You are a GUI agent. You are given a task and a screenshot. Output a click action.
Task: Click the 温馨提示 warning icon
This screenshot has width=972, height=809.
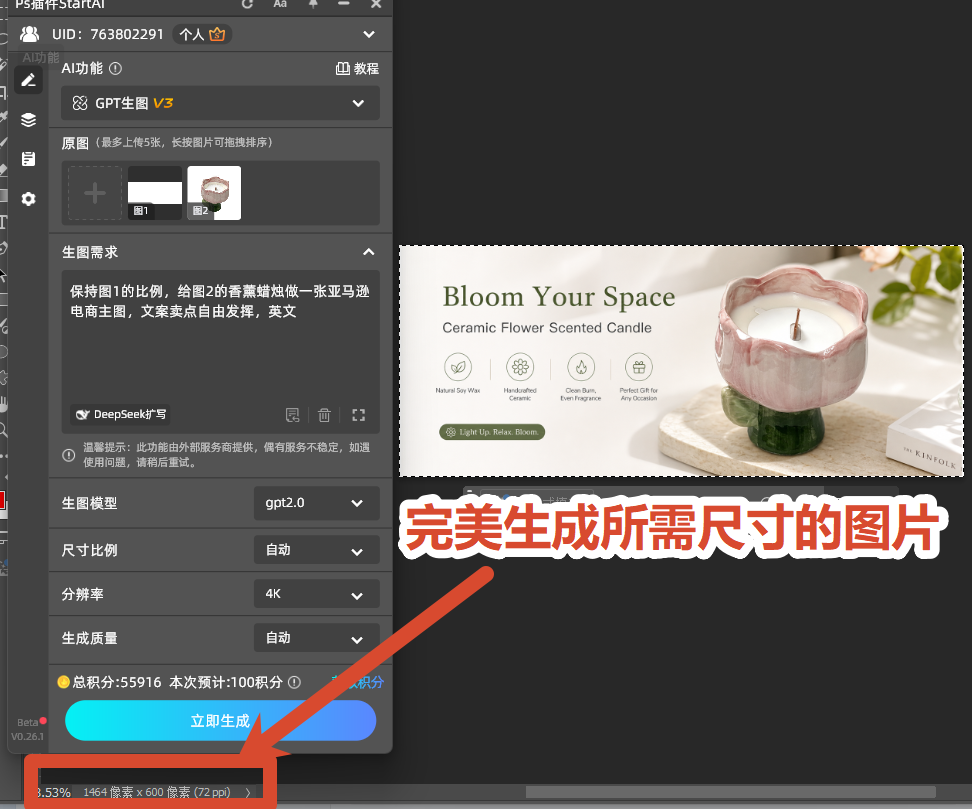click(69, 455)
